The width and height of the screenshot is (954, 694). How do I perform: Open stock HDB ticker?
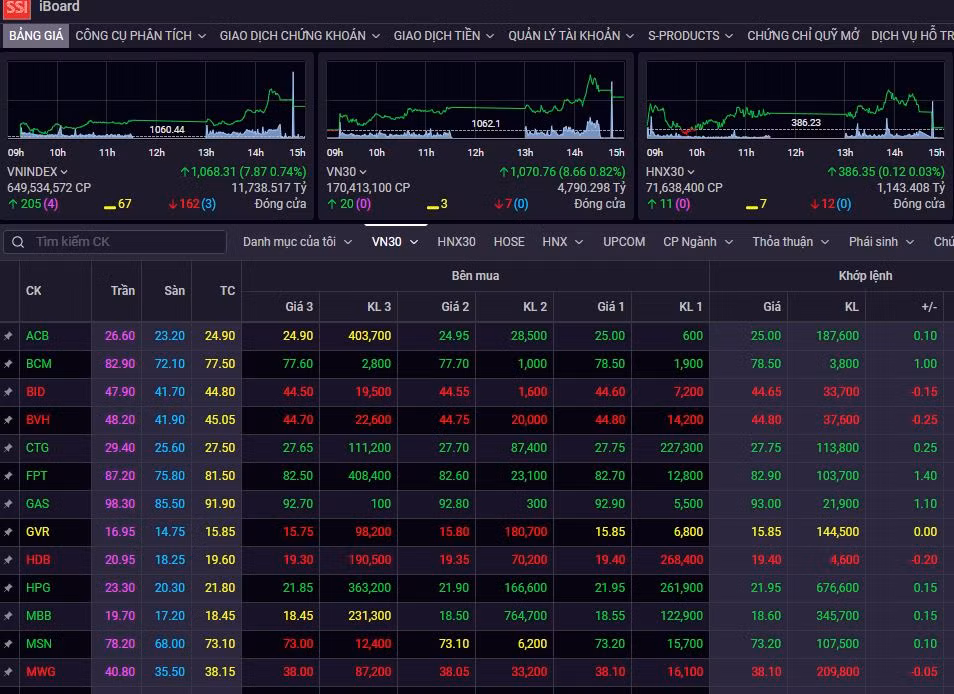click(x=38, y=560)
